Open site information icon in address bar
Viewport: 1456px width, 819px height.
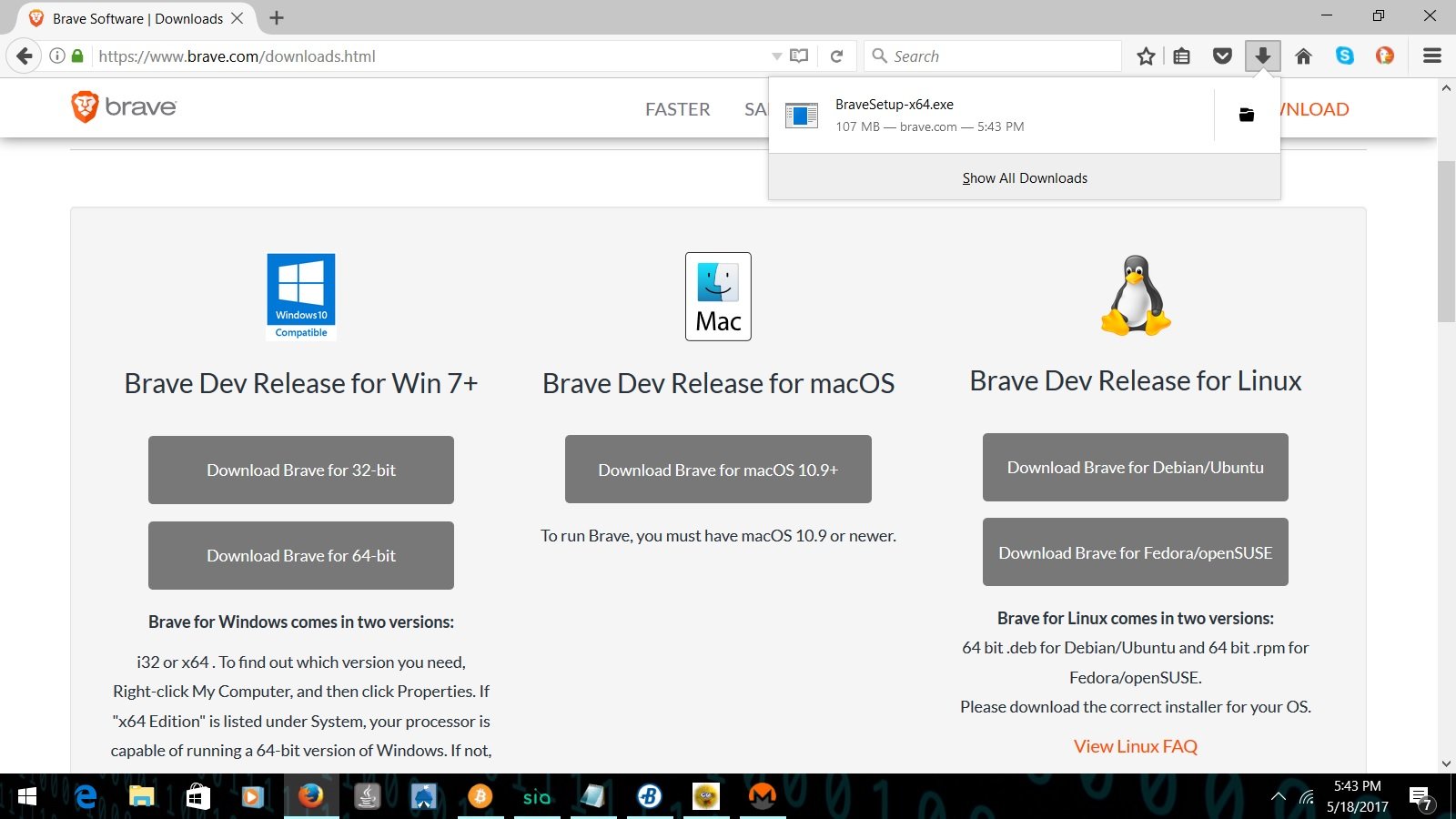point(57,56)
